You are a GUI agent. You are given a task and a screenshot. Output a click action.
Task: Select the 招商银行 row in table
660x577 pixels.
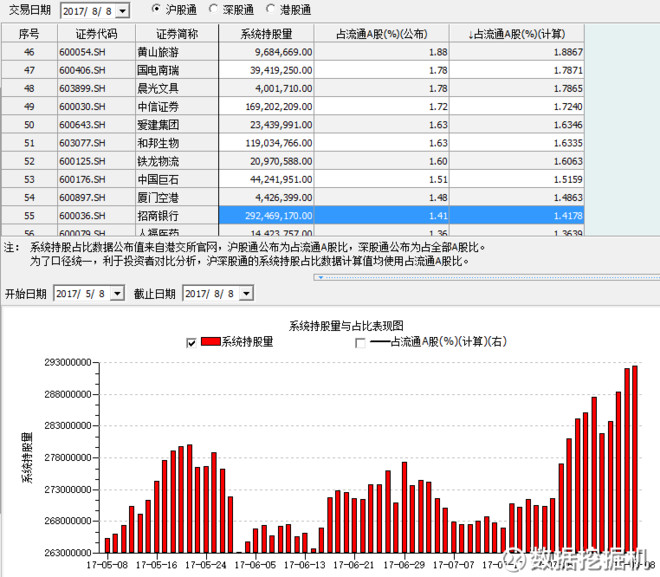pos(176,215)
